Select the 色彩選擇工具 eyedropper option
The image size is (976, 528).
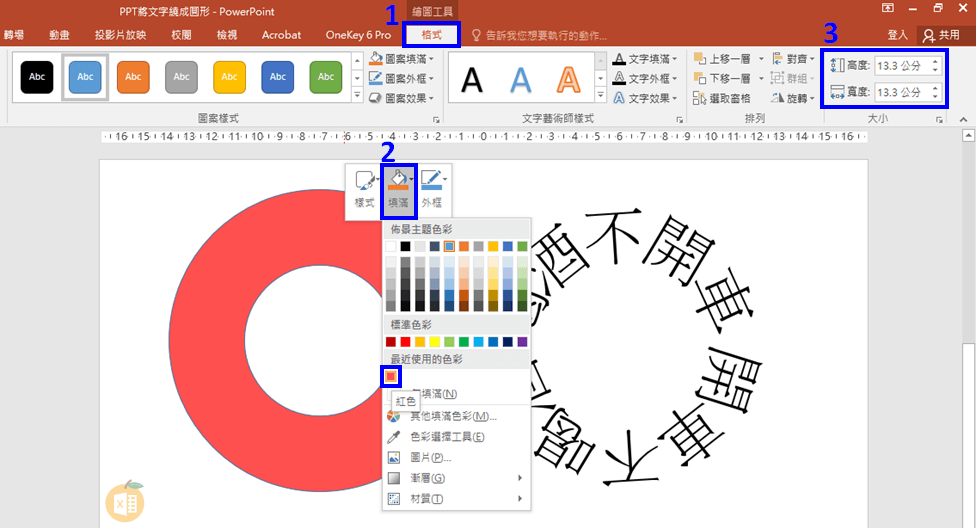pyautogui.click(x=449, y=437)
